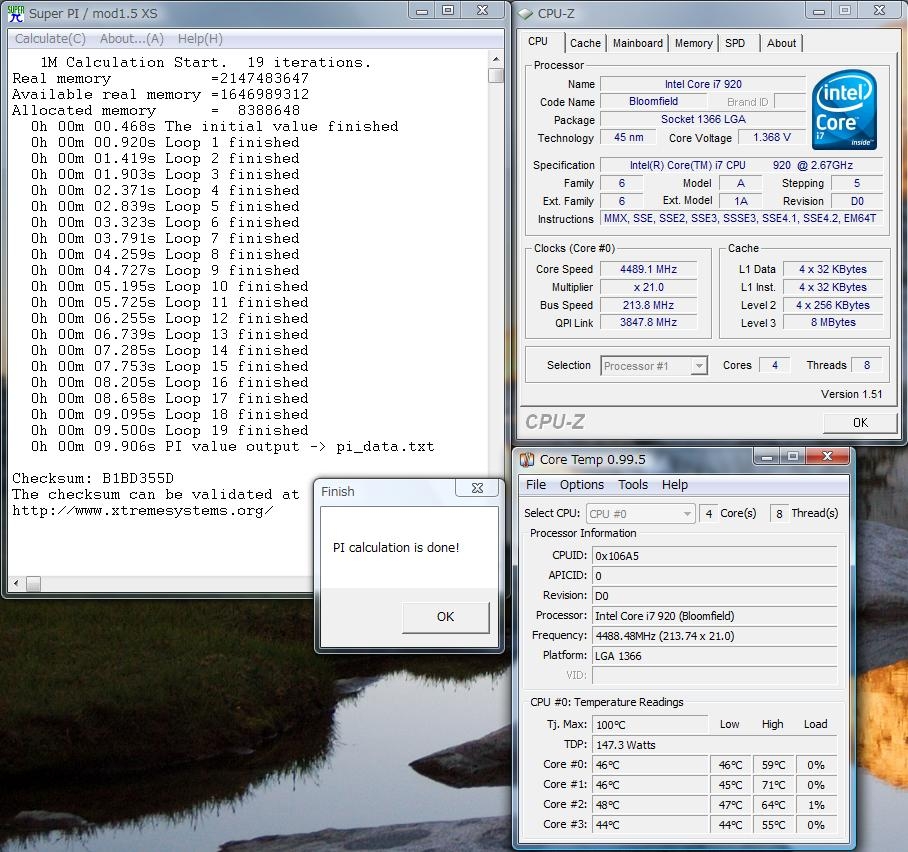This screenshot has height=852, width=908.
Task: Open the About...(A) menu in Super PI
Action: (x=131, y=39)
